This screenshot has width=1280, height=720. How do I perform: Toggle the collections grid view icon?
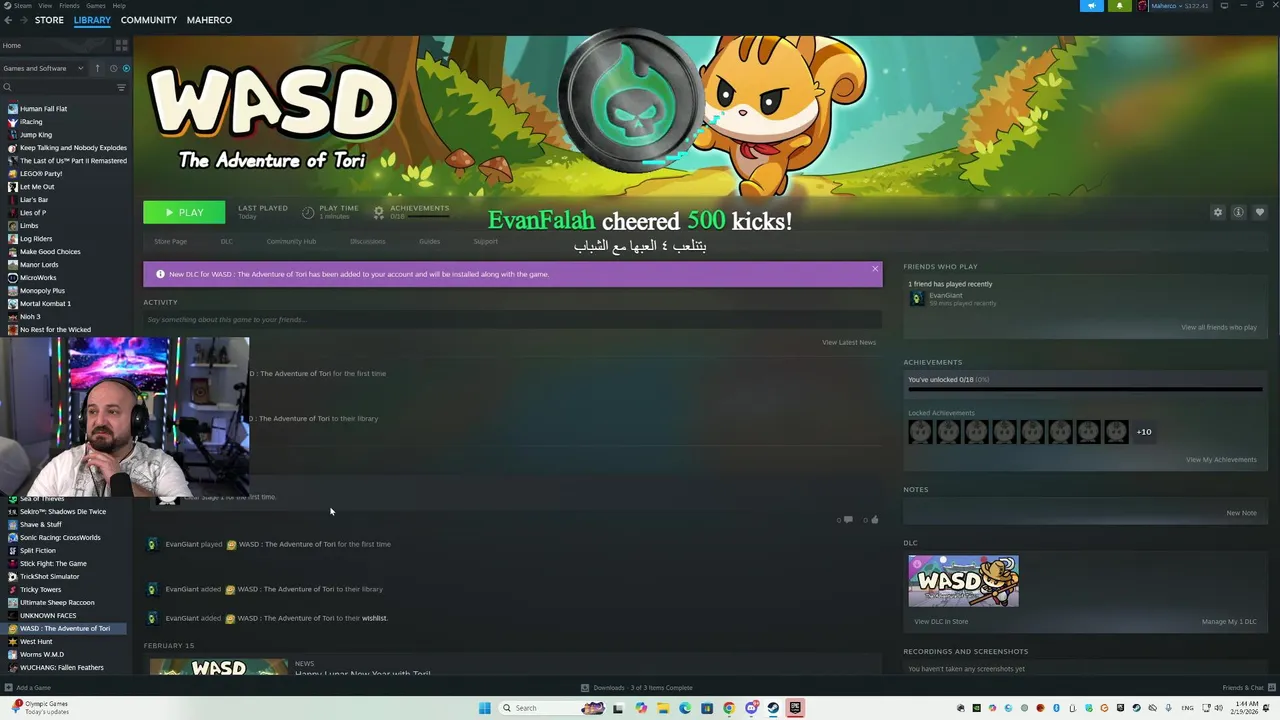122,45
